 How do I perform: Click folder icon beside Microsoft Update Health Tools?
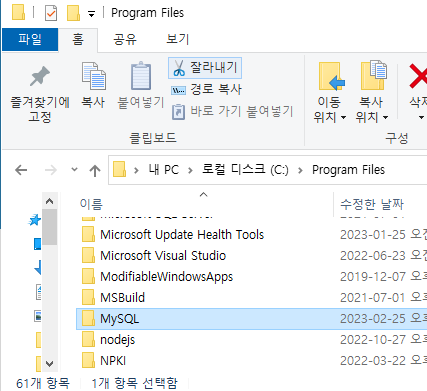88,234
